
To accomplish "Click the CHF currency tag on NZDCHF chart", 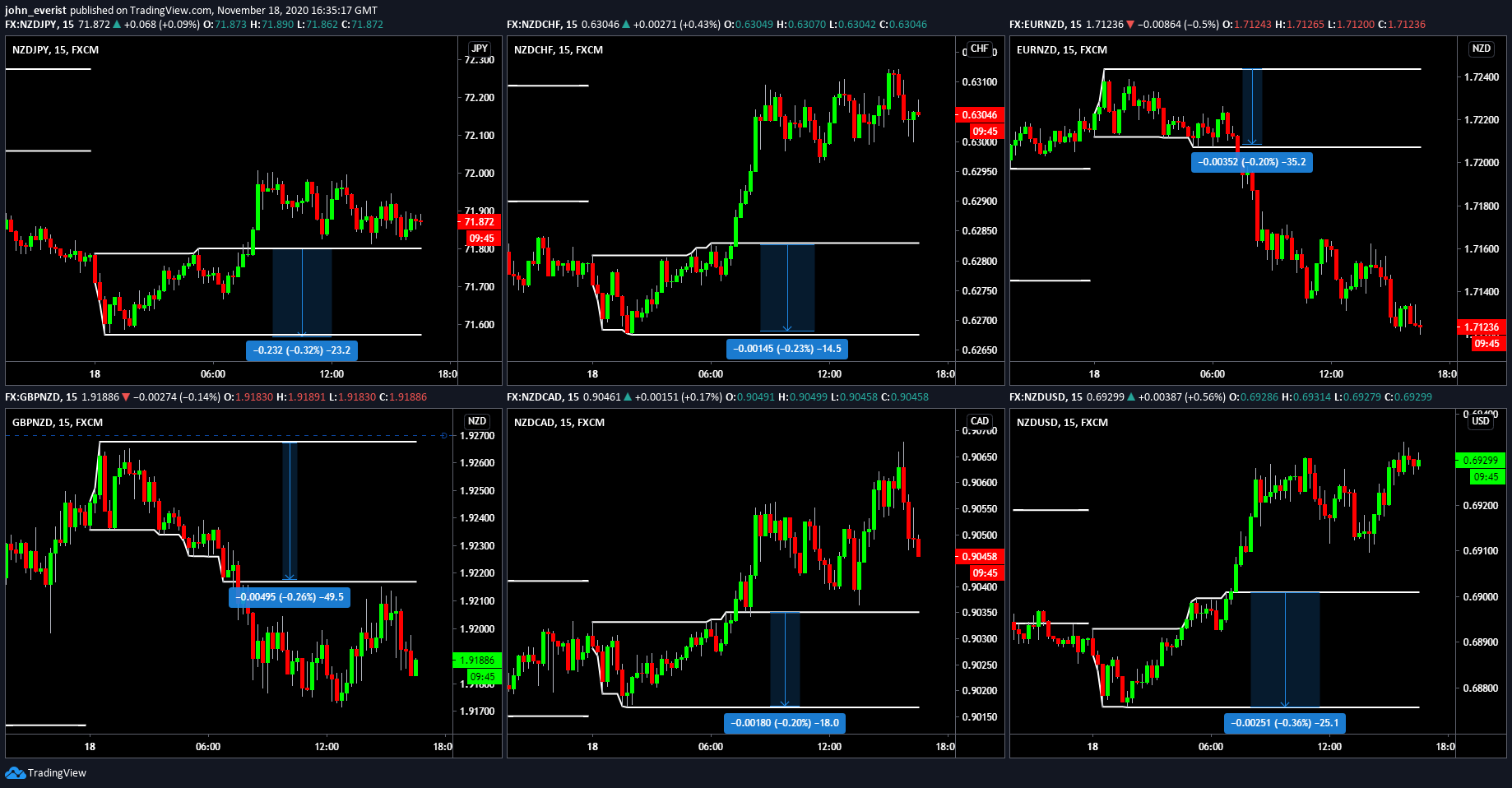I will 979,49.
